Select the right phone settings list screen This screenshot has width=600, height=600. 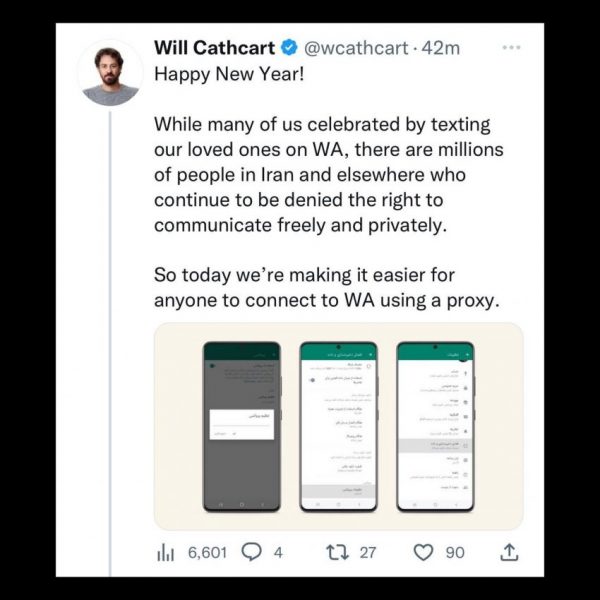(x=435, y=427)
